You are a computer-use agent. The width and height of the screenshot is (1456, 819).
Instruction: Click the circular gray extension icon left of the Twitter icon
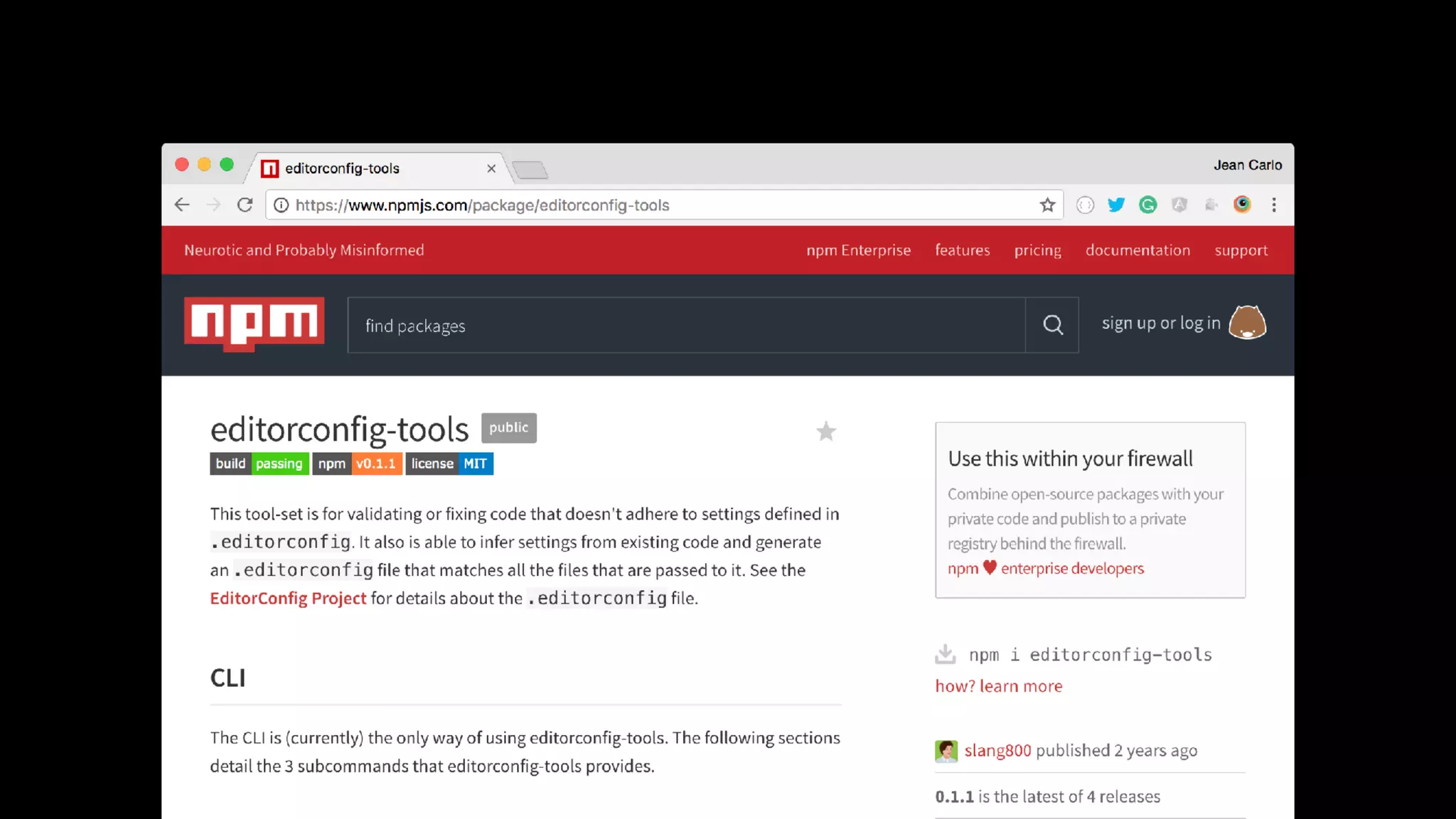coord(1085,205)
